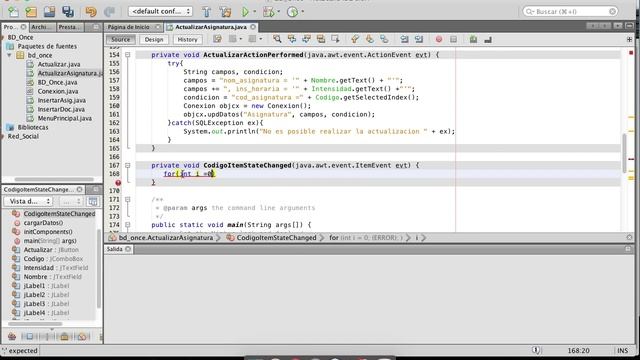Open MenuPrincipal.java in the project tree
This screenshot has width=640, height=360.
[64, 118]
